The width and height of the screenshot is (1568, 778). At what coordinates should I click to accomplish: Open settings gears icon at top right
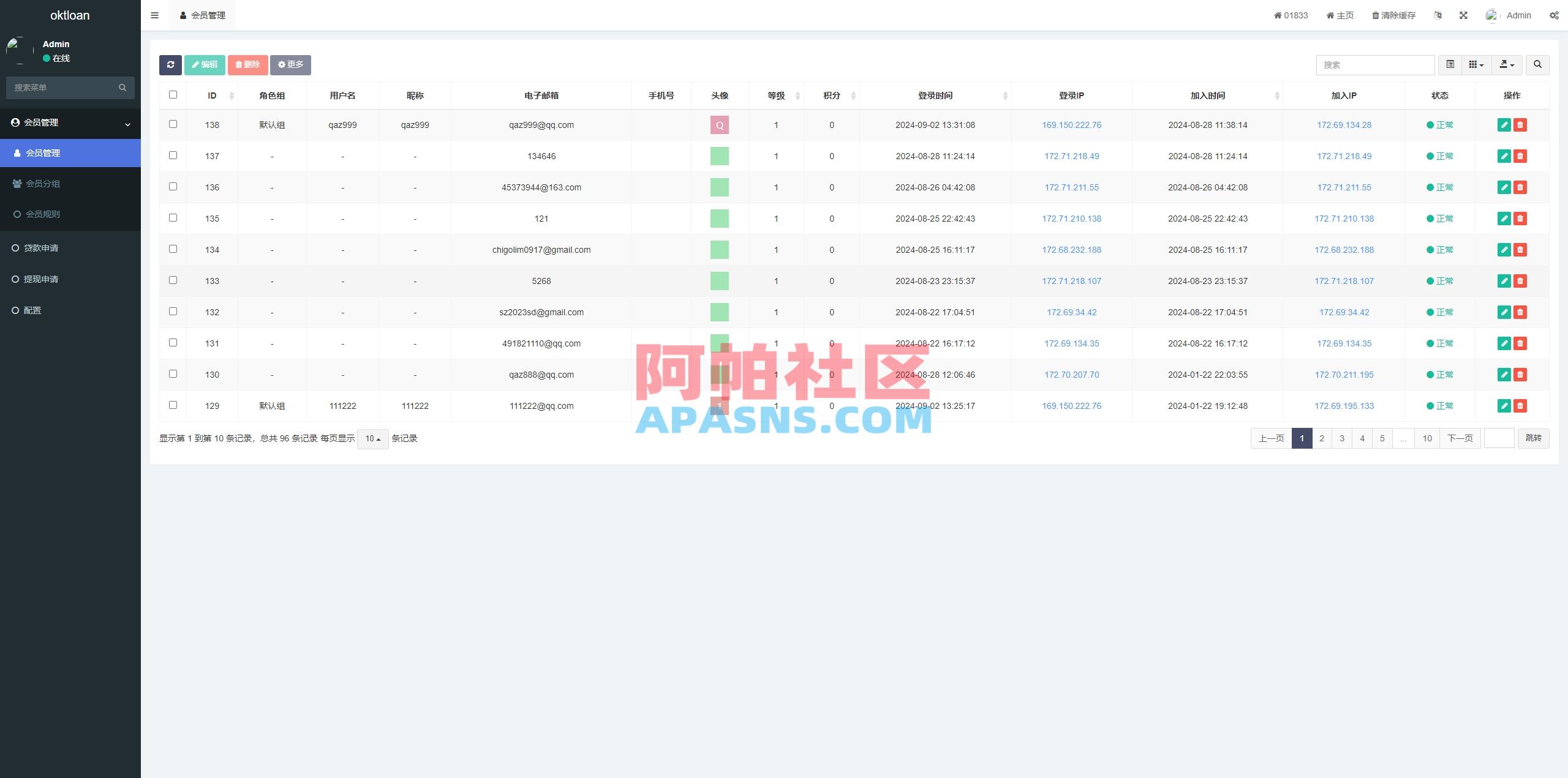pos(1555,15)
